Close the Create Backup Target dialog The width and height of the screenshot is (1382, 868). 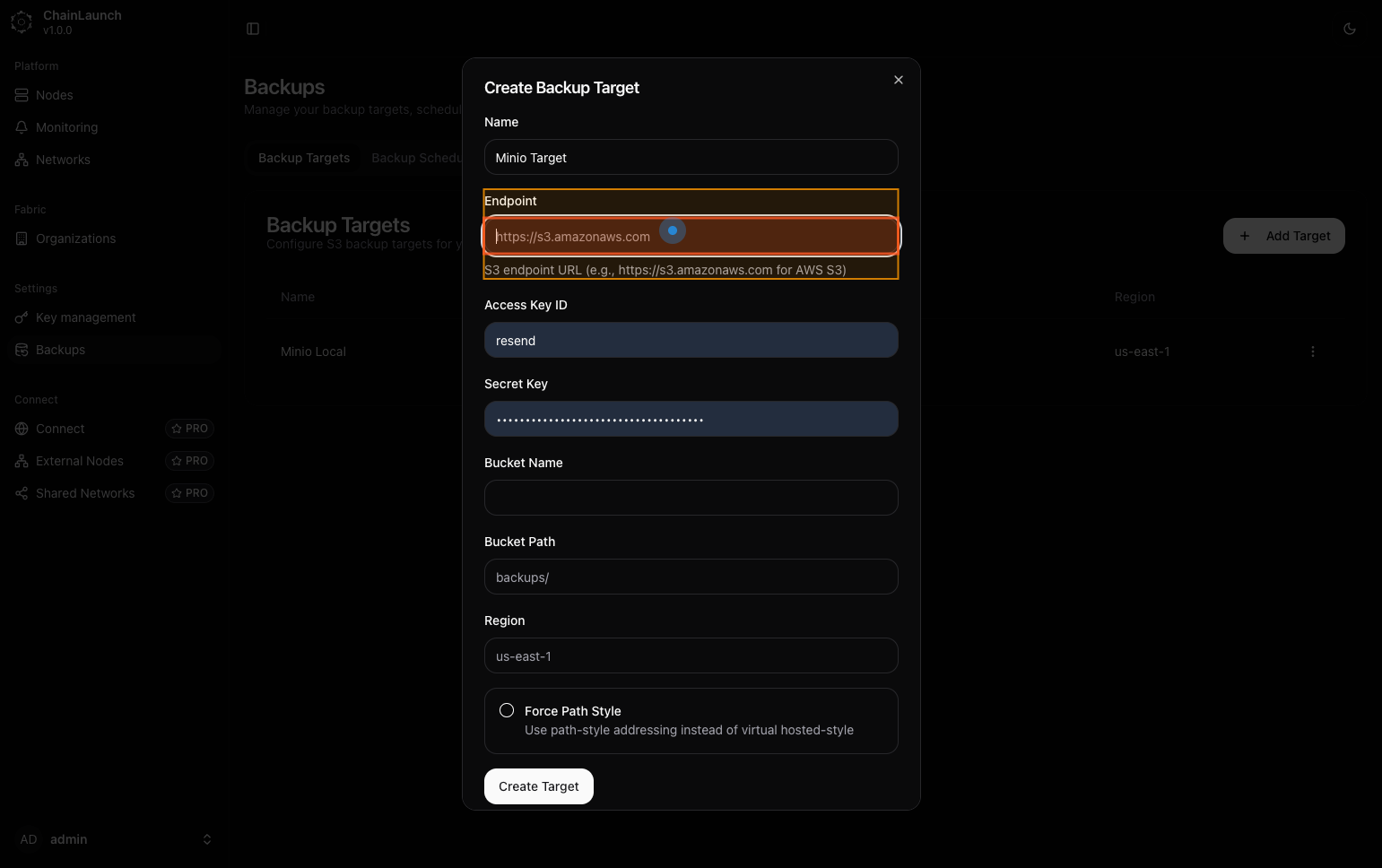[898, 80]
